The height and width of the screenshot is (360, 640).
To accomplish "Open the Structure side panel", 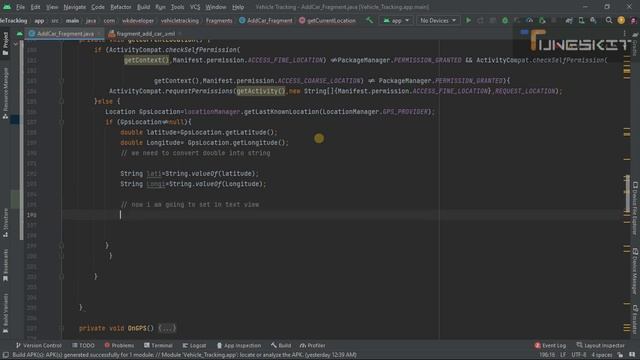I will (5, 223).
